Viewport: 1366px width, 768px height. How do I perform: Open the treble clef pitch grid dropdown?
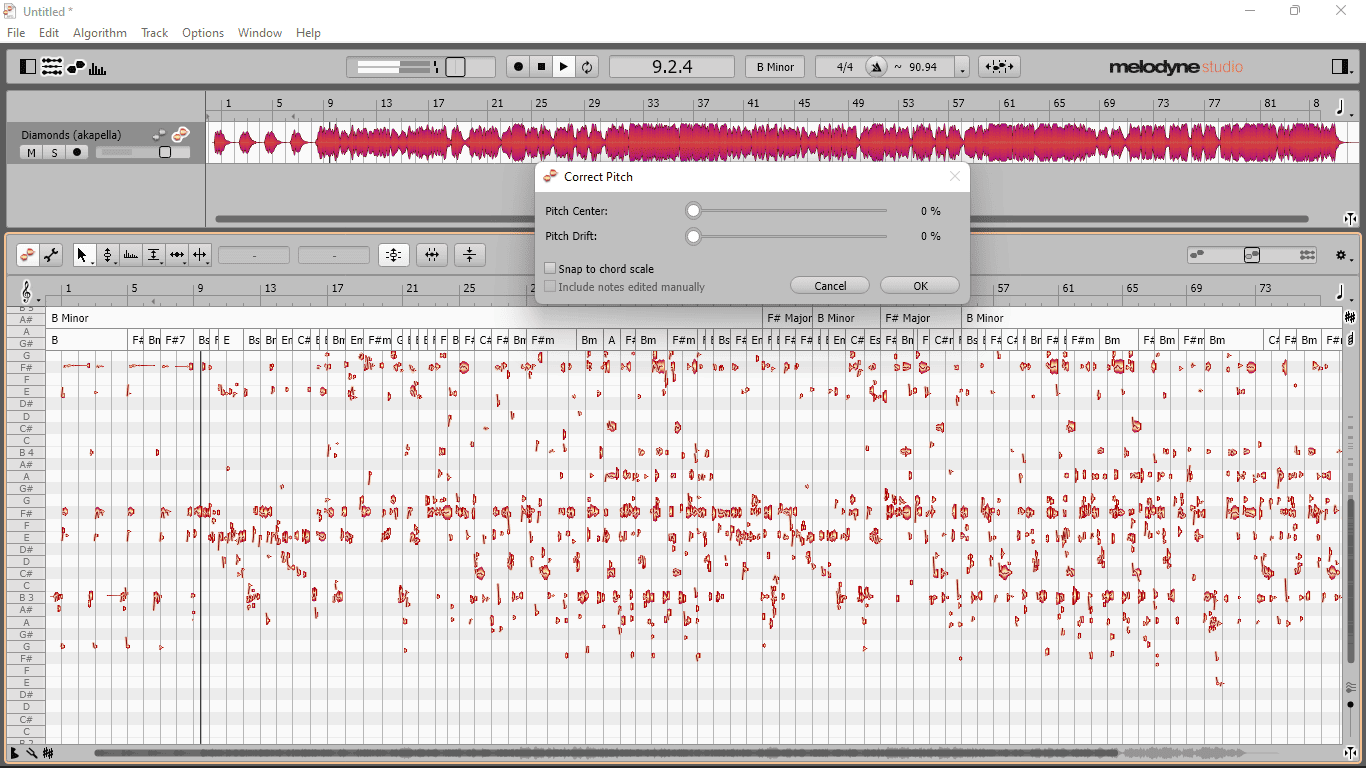29,293
